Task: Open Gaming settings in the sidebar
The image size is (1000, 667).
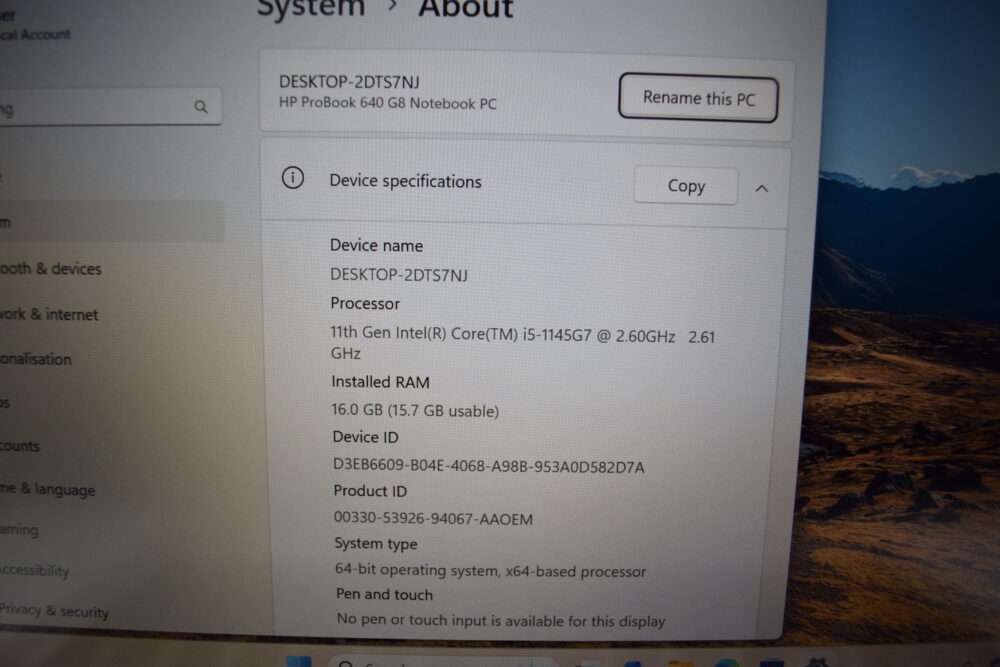Action: 19,529
